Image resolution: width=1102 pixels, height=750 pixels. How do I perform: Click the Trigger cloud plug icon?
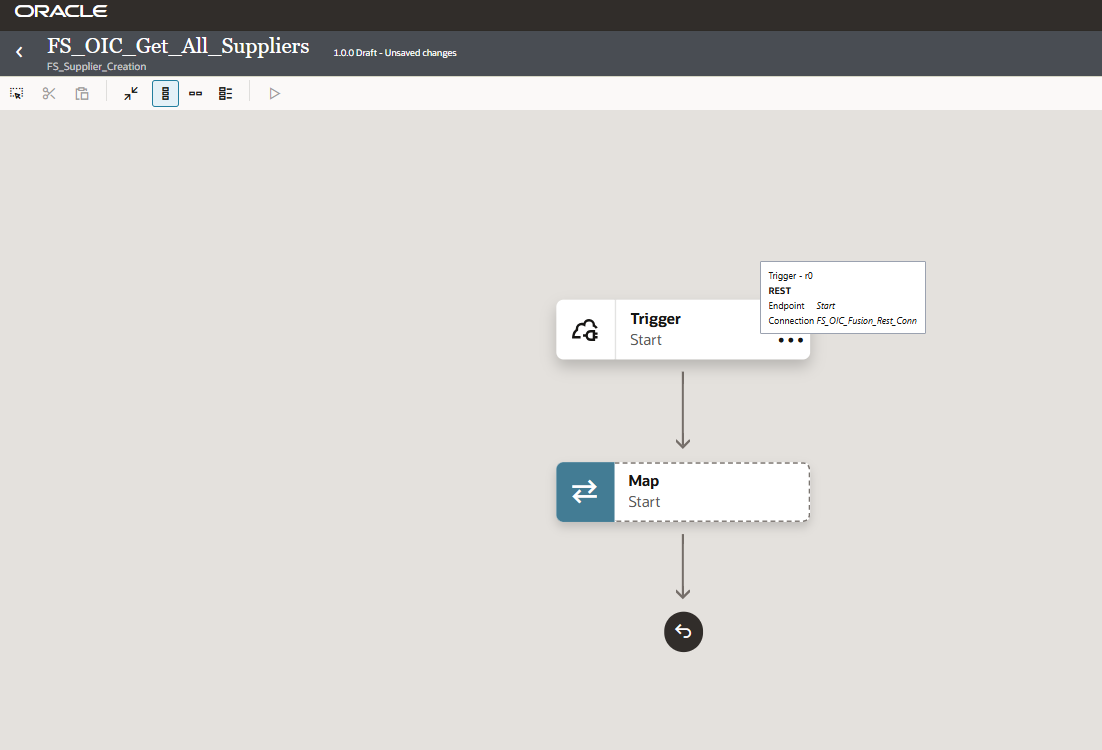click(585, 330)
